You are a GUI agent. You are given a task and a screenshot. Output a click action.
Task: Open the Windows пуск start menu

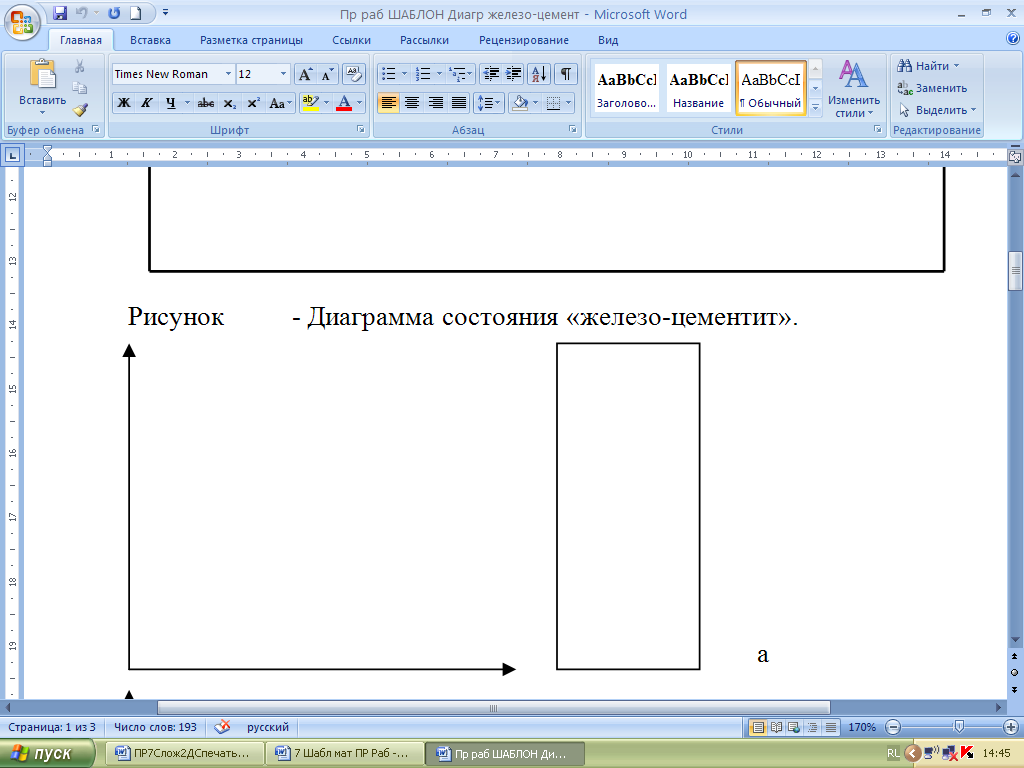[x=47, y=754]
